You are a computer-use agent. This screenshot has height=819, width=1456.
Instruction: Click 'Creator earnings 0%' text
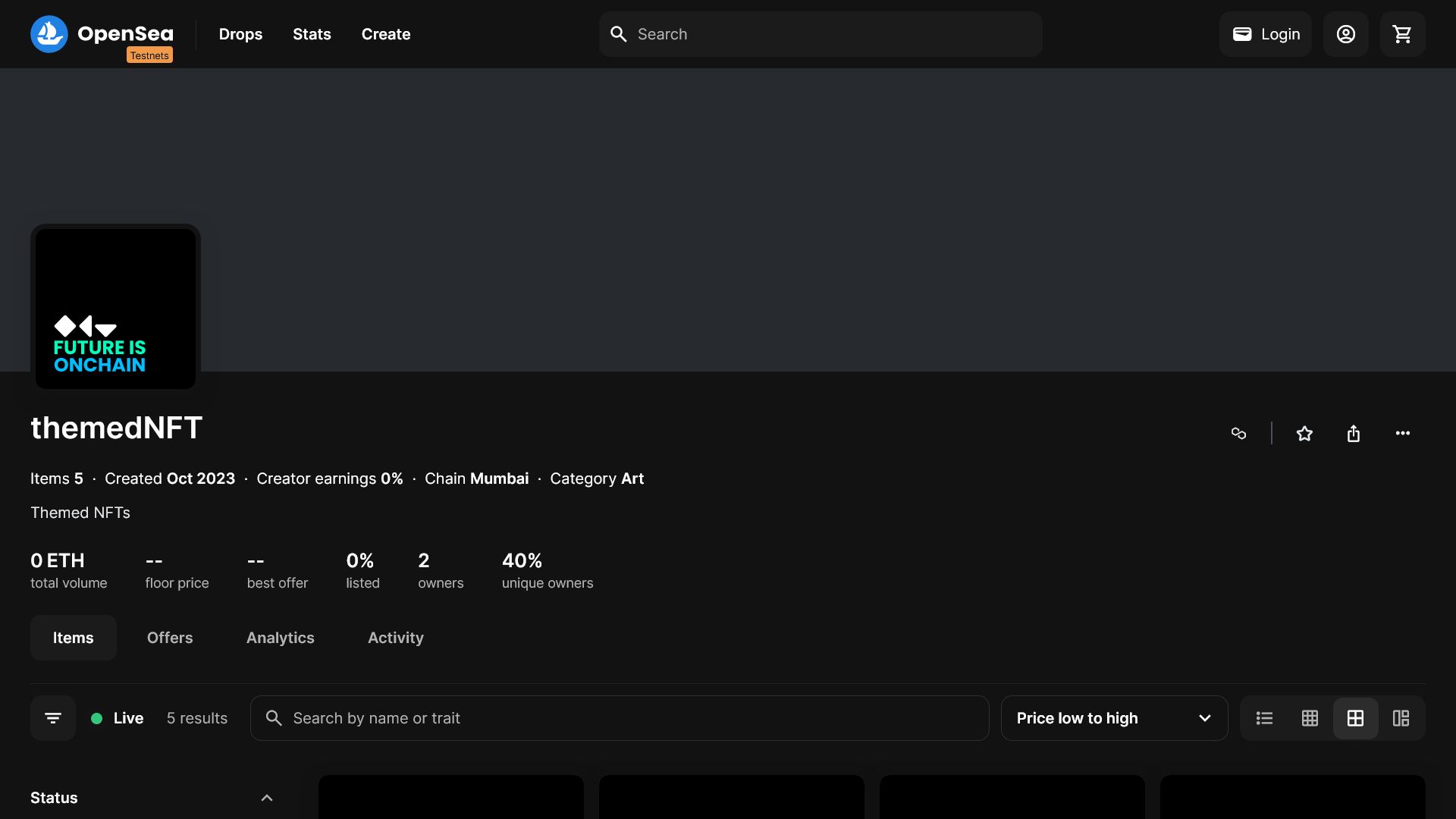330,479
